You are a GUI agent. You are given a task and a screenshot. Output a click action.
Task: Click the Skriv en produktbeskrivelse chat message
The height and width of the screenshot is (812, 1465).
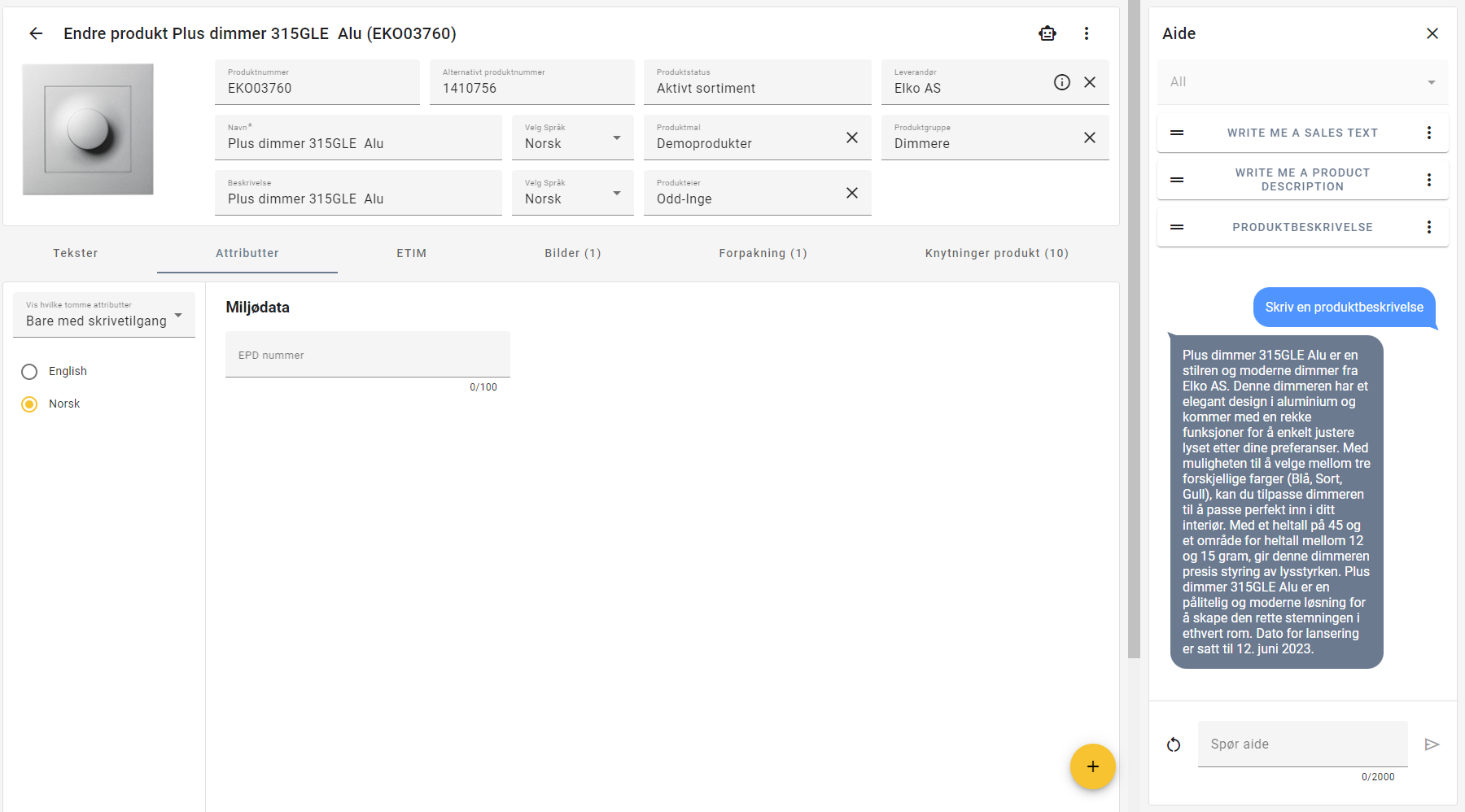coord(1345,308)
